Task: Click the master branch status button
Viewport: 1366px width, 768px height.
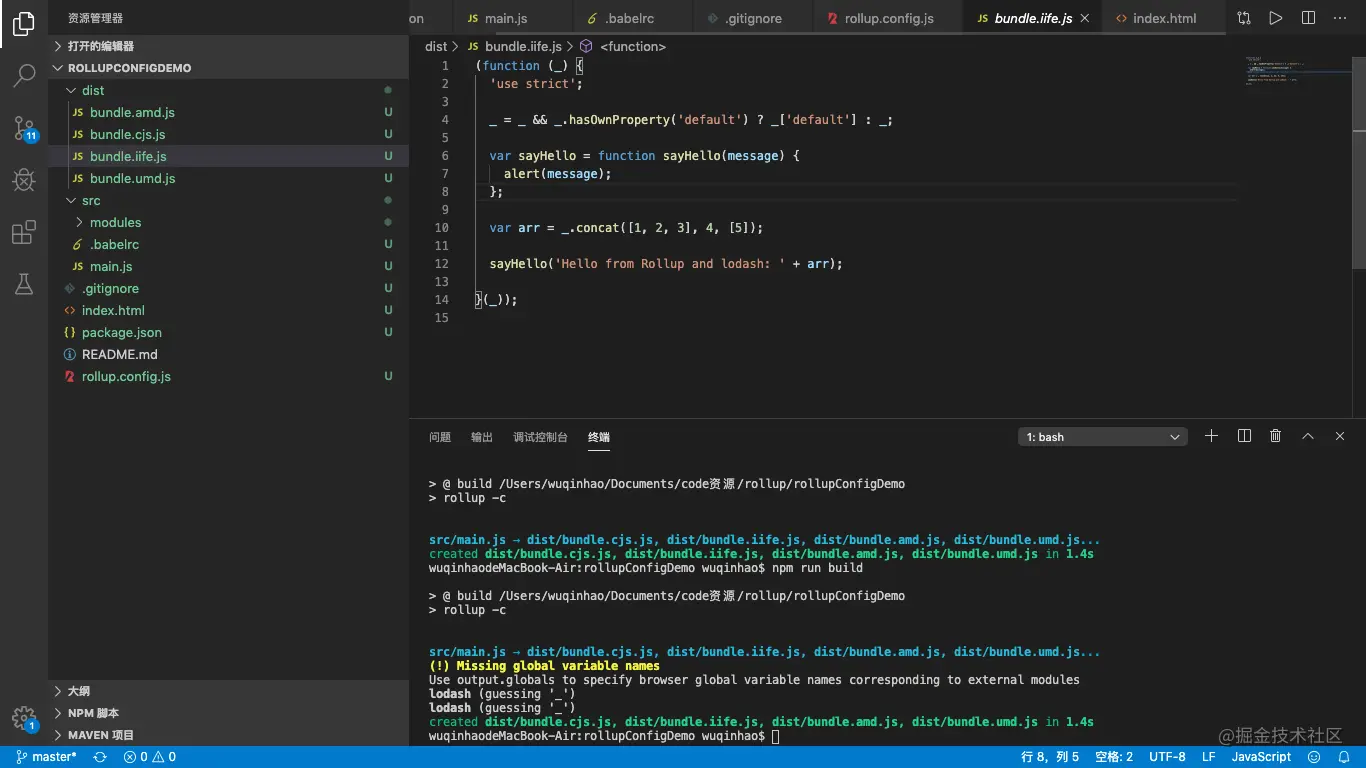Action: tap(47, 757)
